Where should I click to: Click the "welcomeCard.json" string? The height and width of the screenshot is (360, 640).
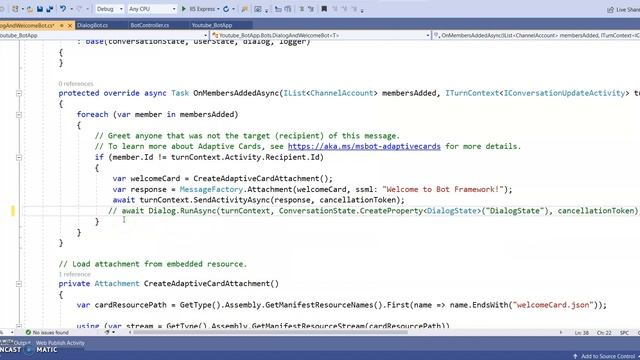pos(553,305)
